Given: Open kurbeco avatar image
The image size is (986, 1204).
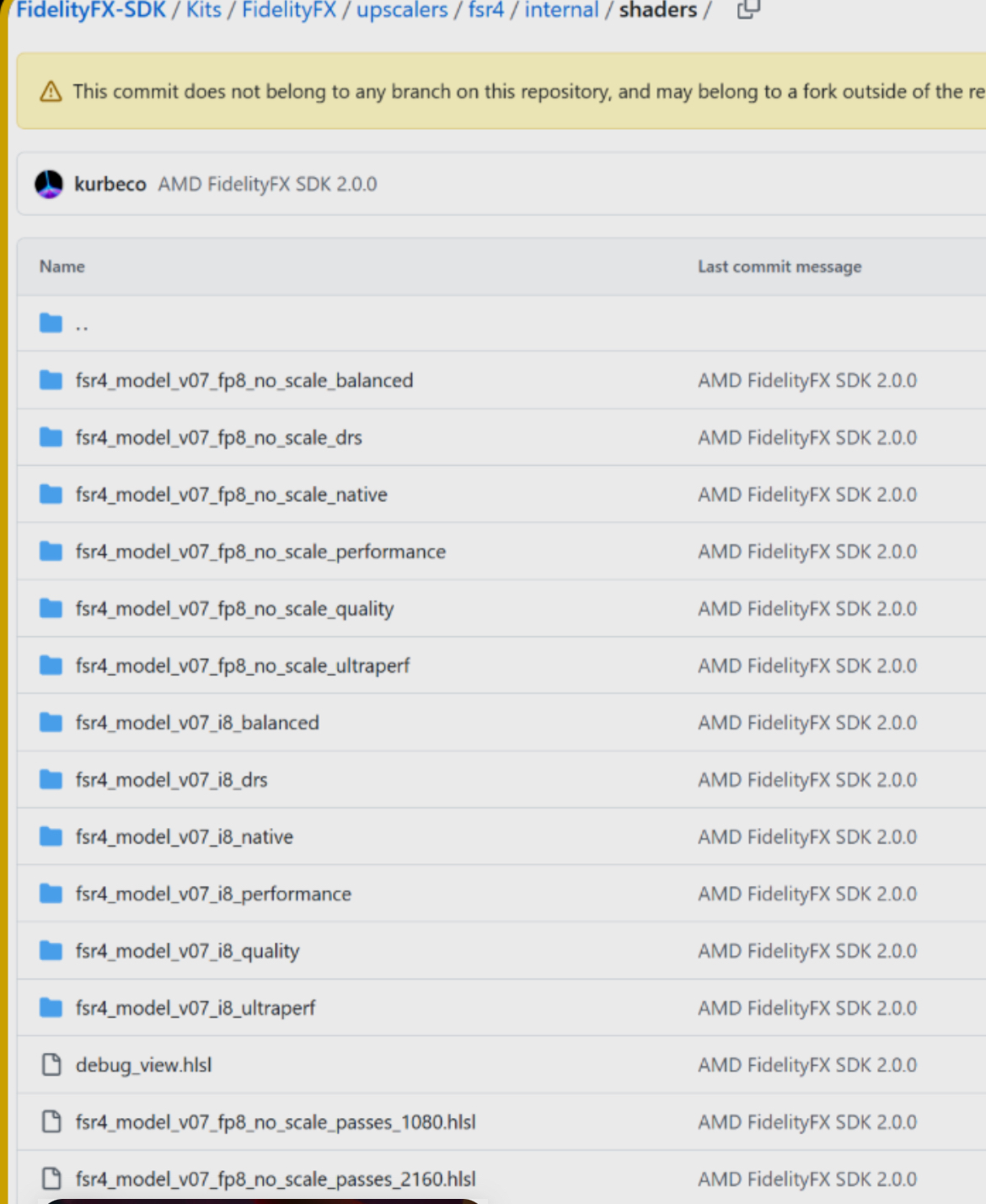Looking at the screenshot, I should click(49, 184).
